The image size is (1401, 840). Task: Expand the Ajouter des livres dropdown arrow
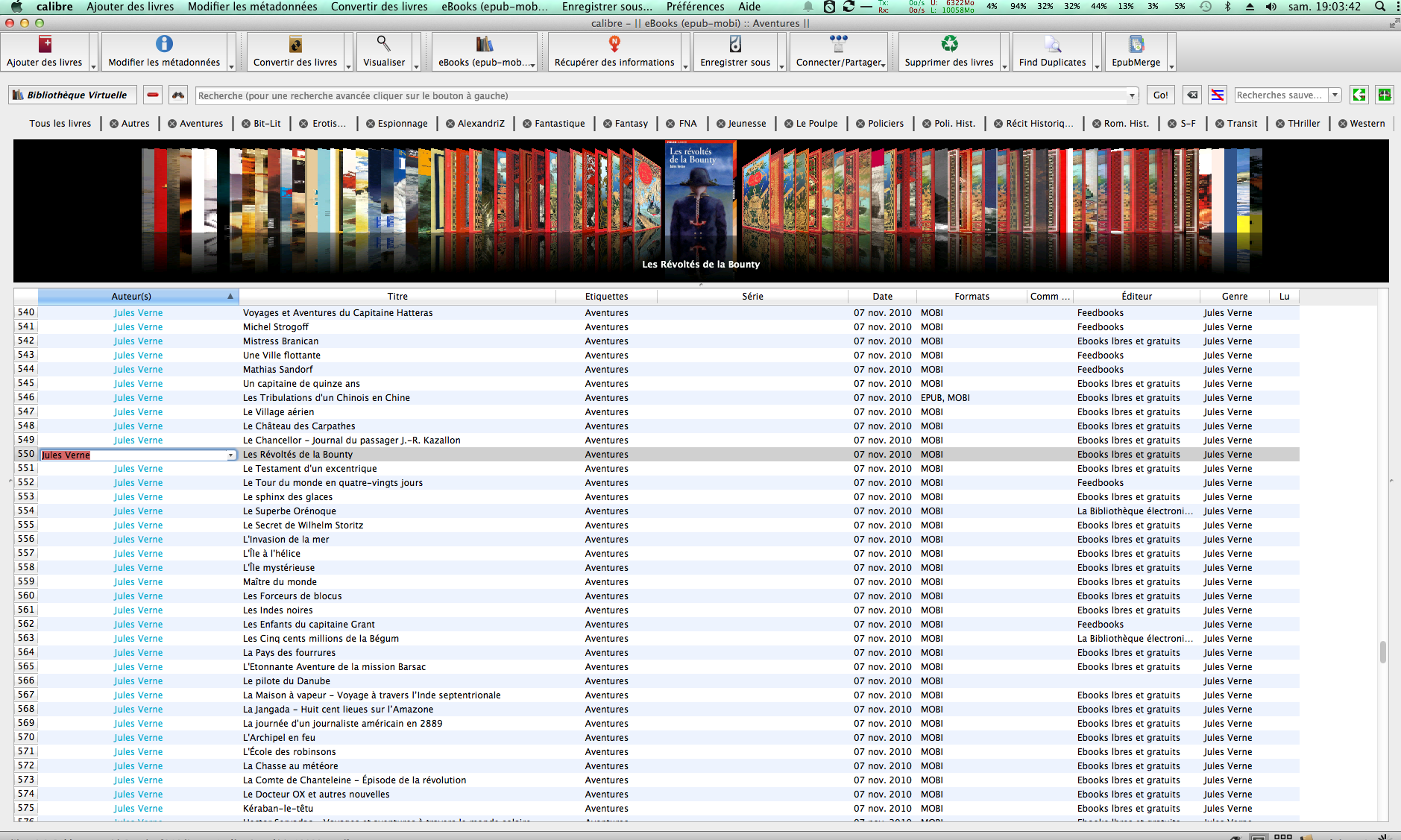[93, 66]
